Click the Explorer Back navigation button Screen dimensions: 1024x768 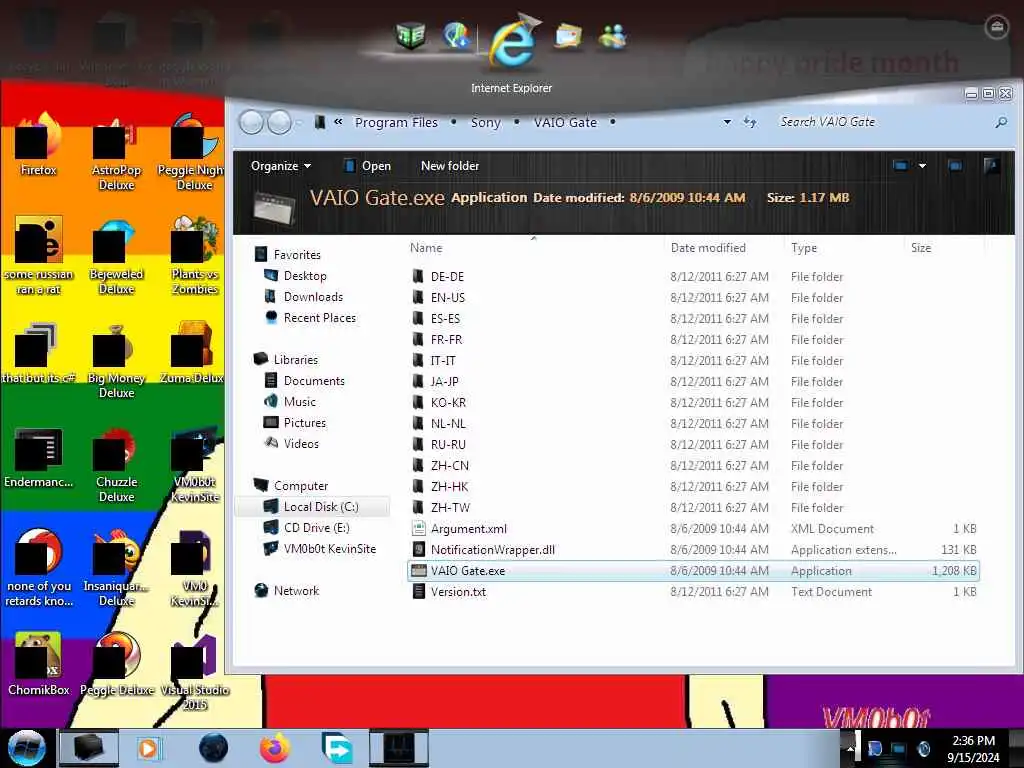[x=251, y=122]
